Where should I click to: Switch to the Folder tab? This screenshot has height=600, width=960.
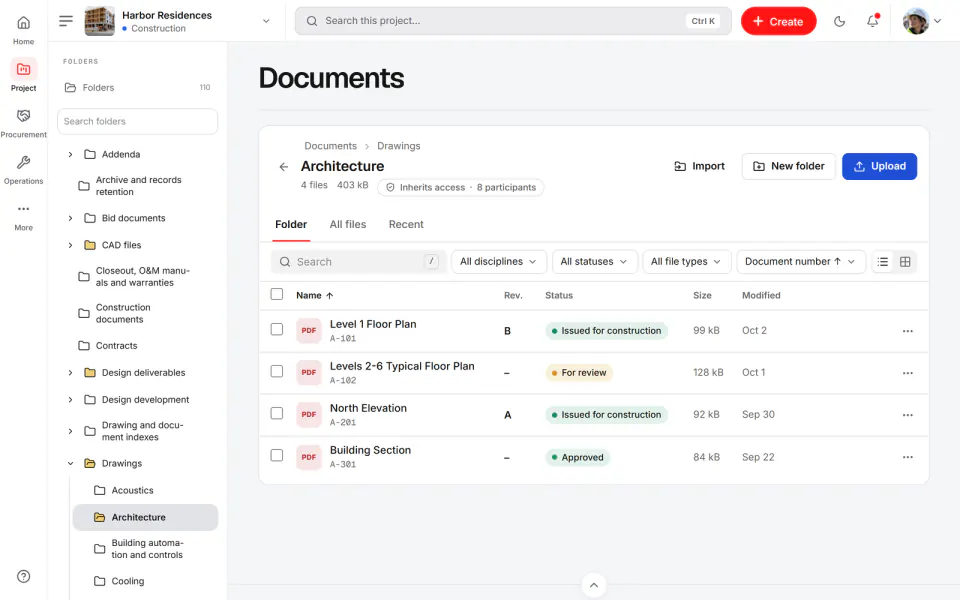[291, 225]
